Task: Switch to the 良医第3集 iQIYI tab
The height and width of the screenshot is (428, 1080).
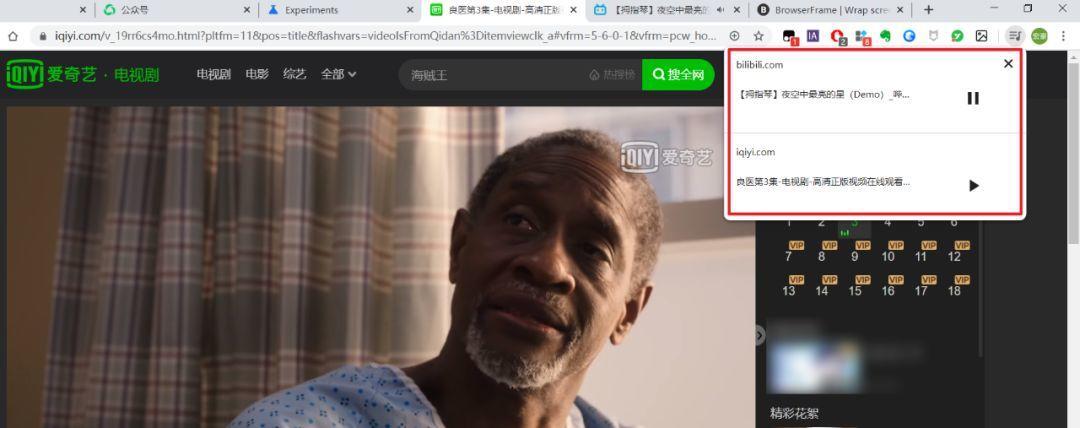Action: pyautogui.click(x=503, y=10)
